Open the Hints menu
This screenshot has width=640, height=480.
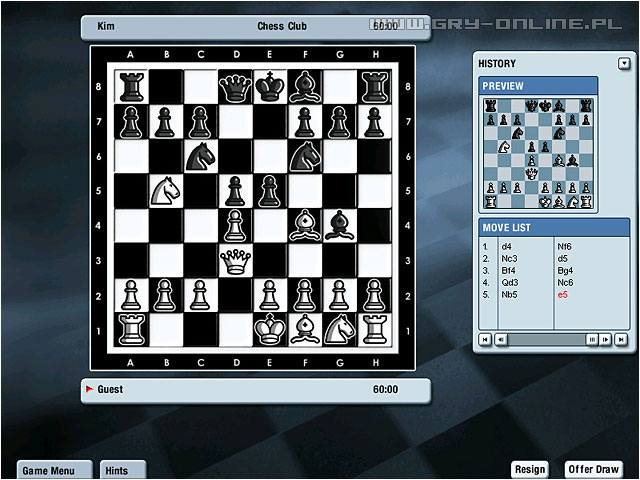122,470
